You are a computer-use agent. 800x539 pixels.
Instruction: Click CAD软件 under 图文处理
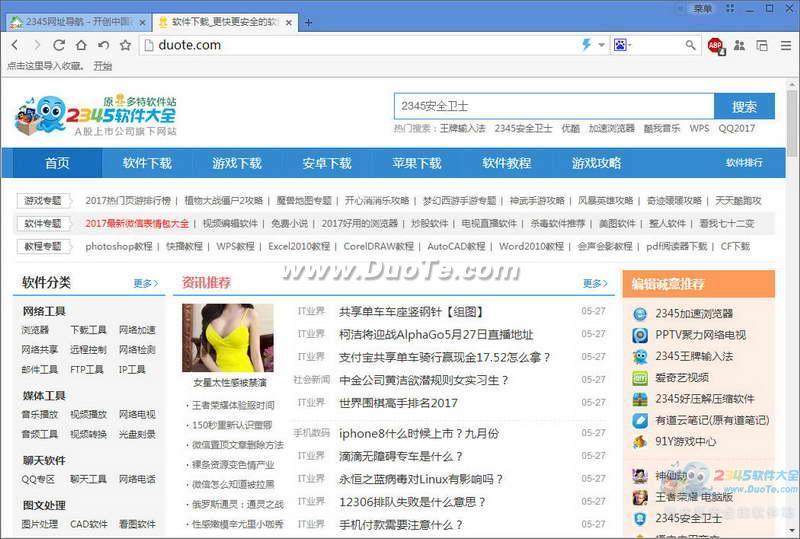pos(89,524)
